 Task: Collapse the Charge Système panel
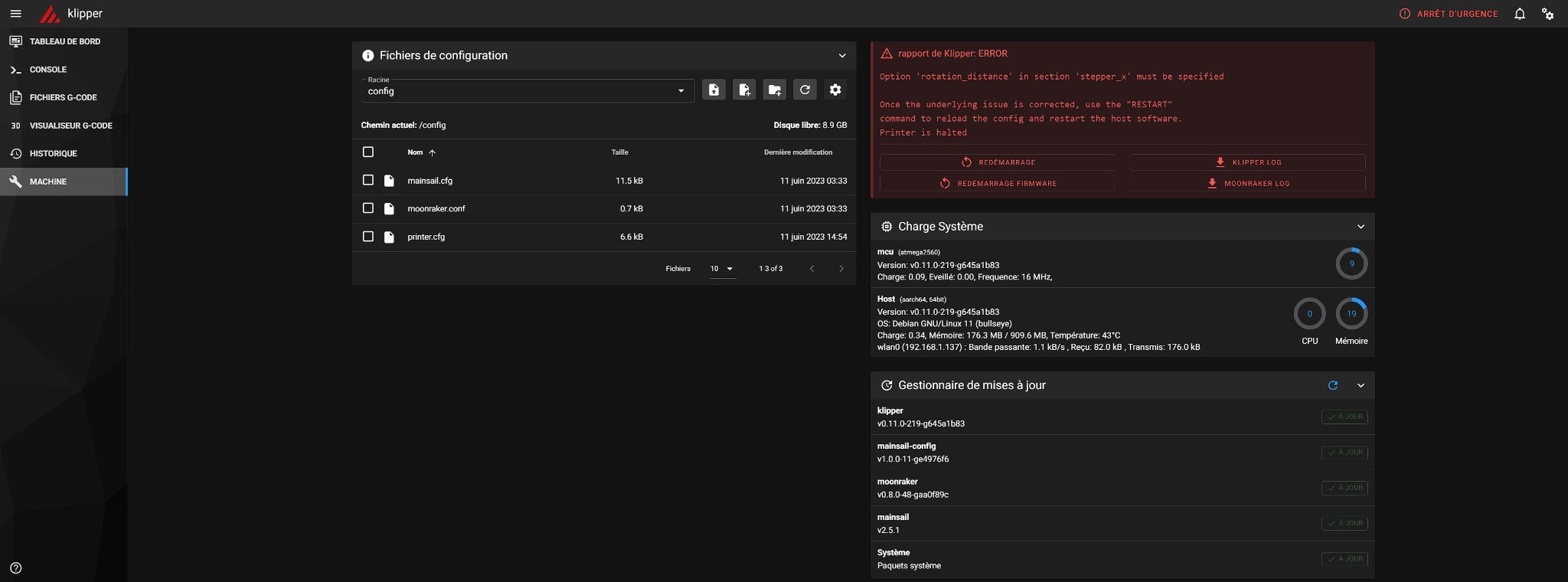(1361, 227)
